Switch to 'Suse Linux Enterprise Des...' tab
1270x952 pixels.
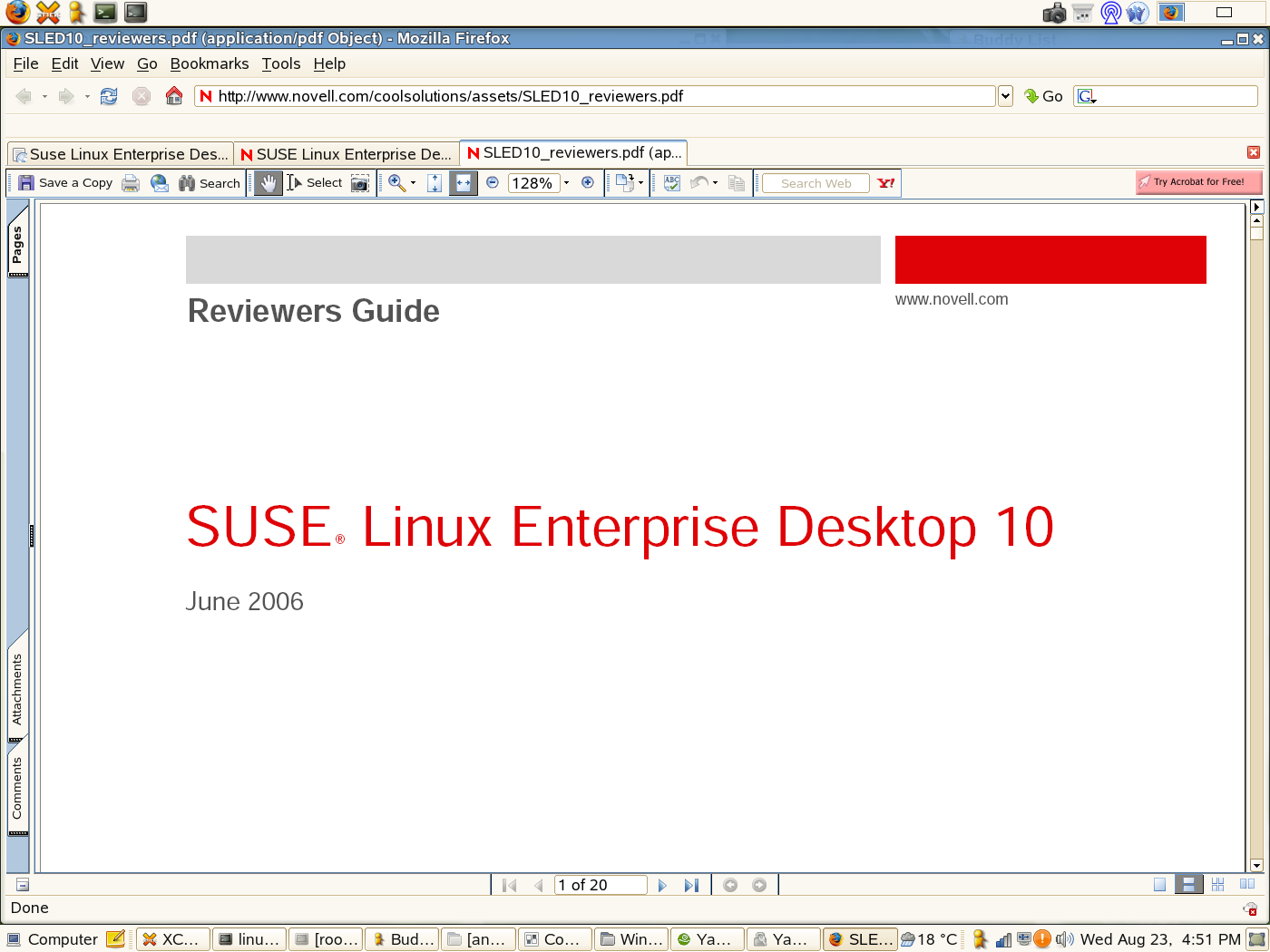[120, 154]
